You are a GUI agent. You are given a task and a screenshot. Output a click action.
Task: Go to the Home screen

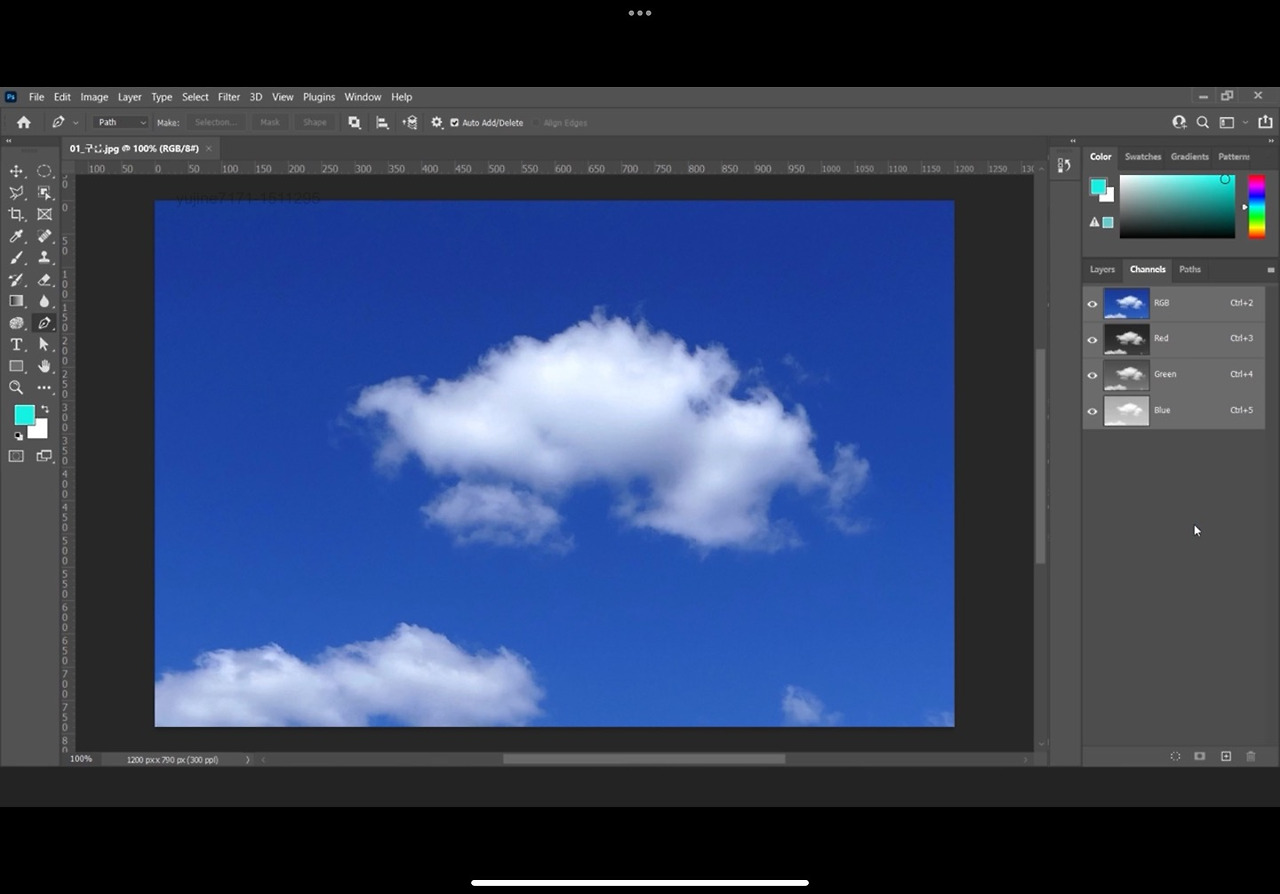coord(24,122)
